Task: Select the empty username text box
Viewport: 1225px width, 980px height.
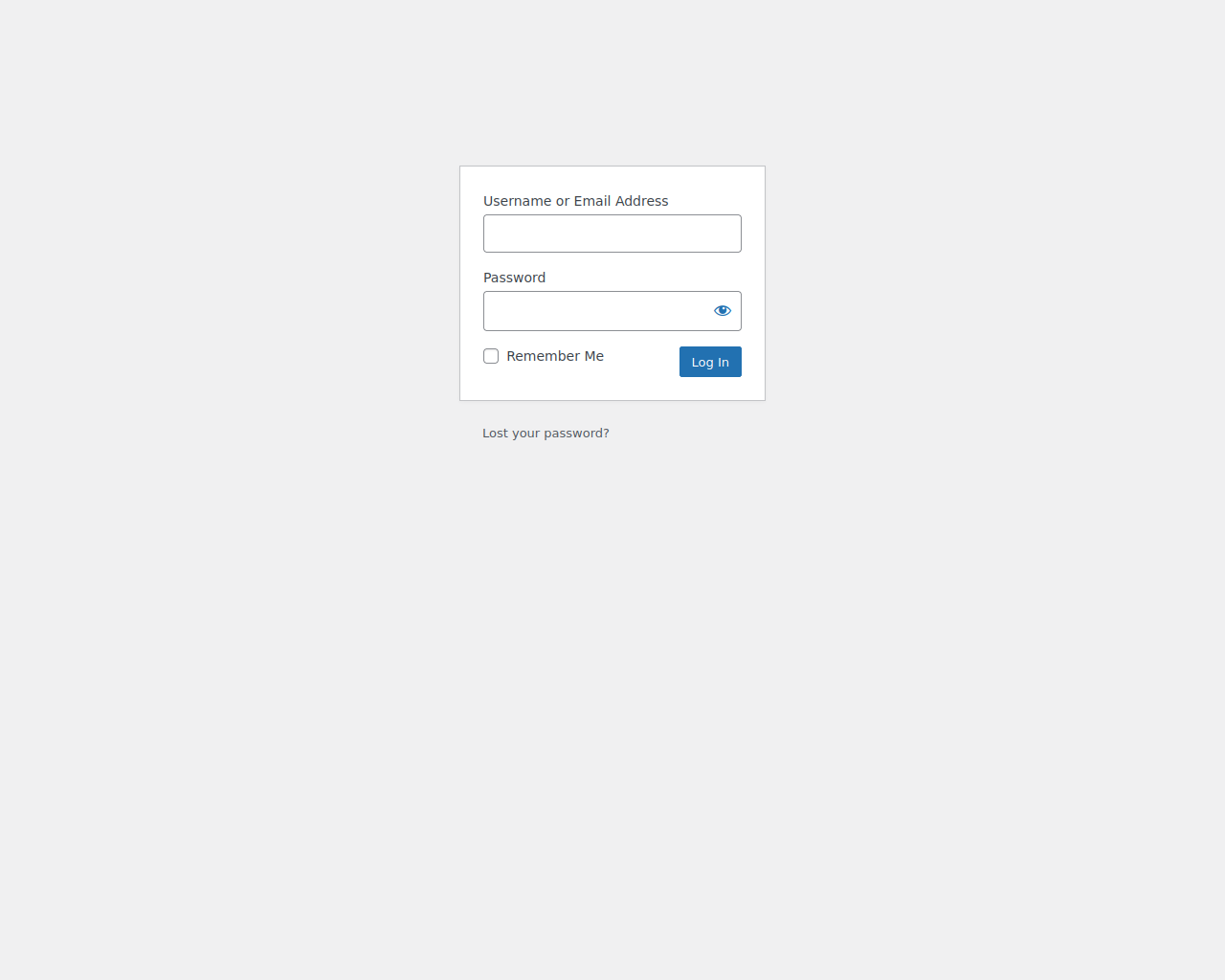Action: click(x=612, y=234)
